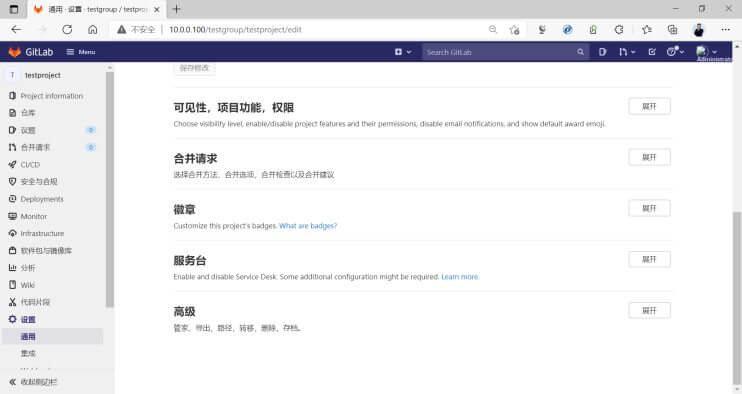Go to browser home page icon
Image resolution: width=742 pixels, height=394 pixels.
pyautogui.click(x=93, y=29)
